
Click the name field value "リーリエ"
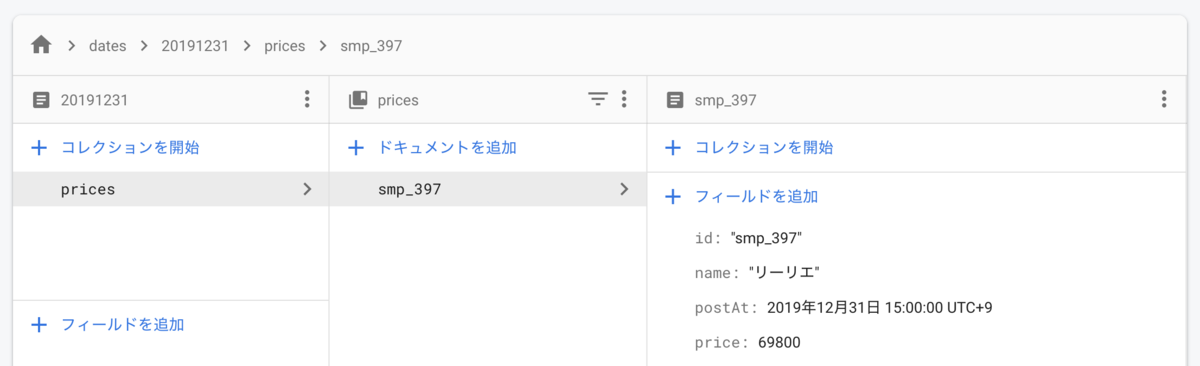[x=784, y=273]
